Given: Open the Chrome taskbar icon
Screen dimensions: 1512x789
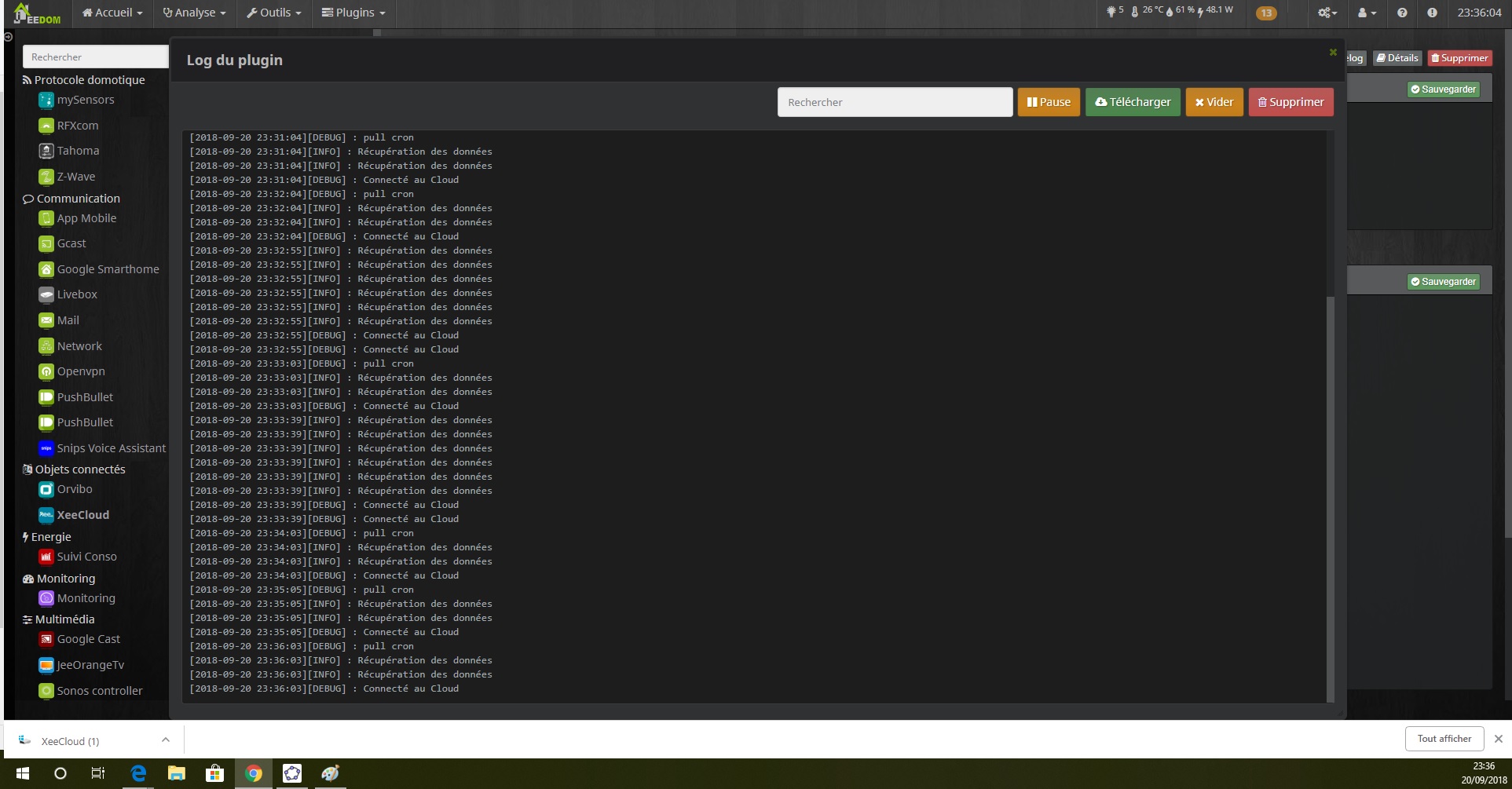Looking at the screenshot, I should pyautogui.click(x=253, y=773).
